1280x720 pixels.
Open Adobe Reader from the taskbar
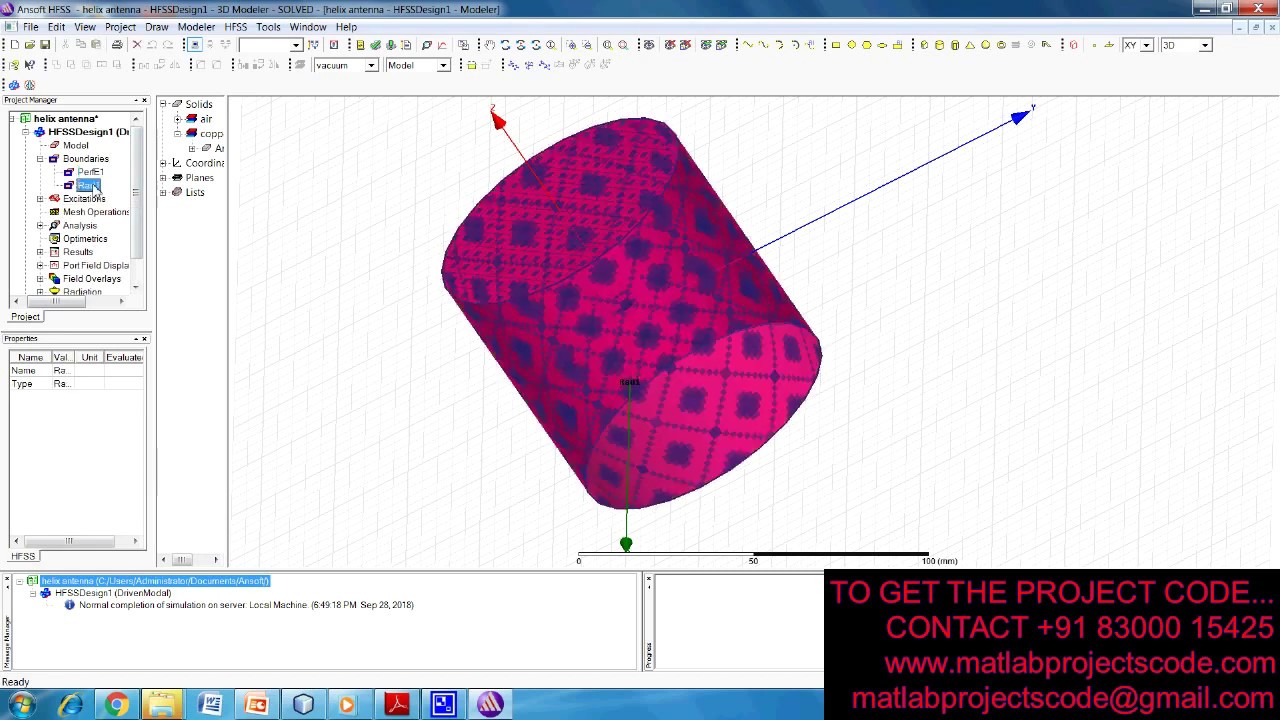pos(397,705)
